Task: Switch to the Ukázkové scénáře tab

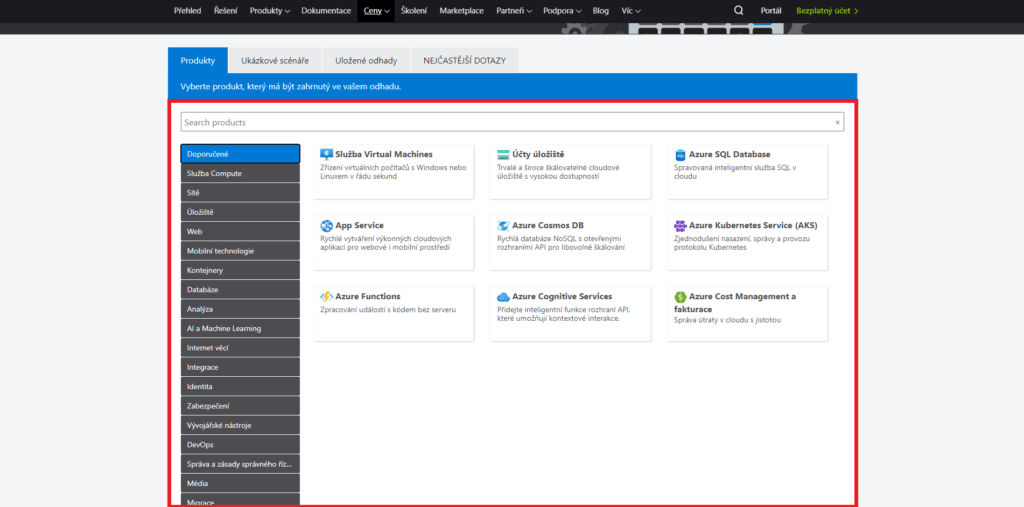Action: point(275,61)
